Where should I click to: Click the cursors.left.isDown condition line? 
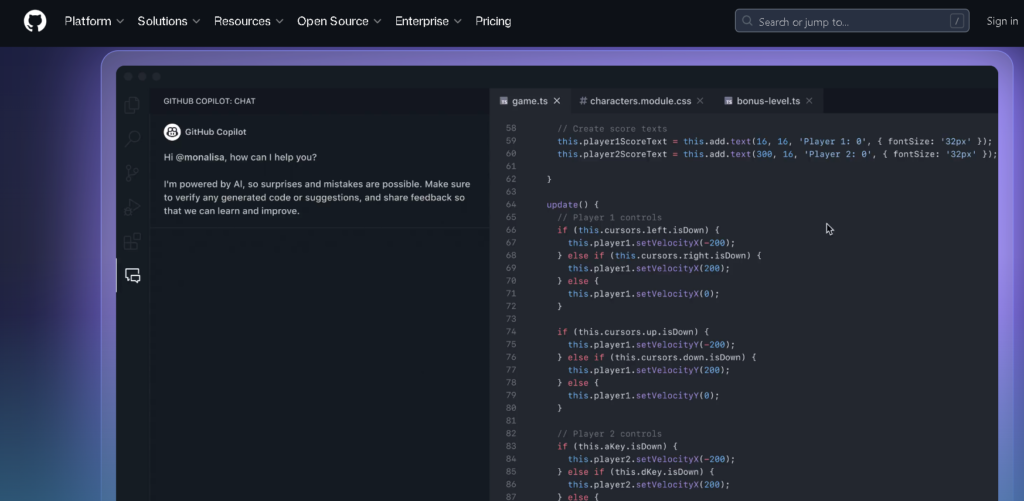pyautogui.click(x=638, y=230)
